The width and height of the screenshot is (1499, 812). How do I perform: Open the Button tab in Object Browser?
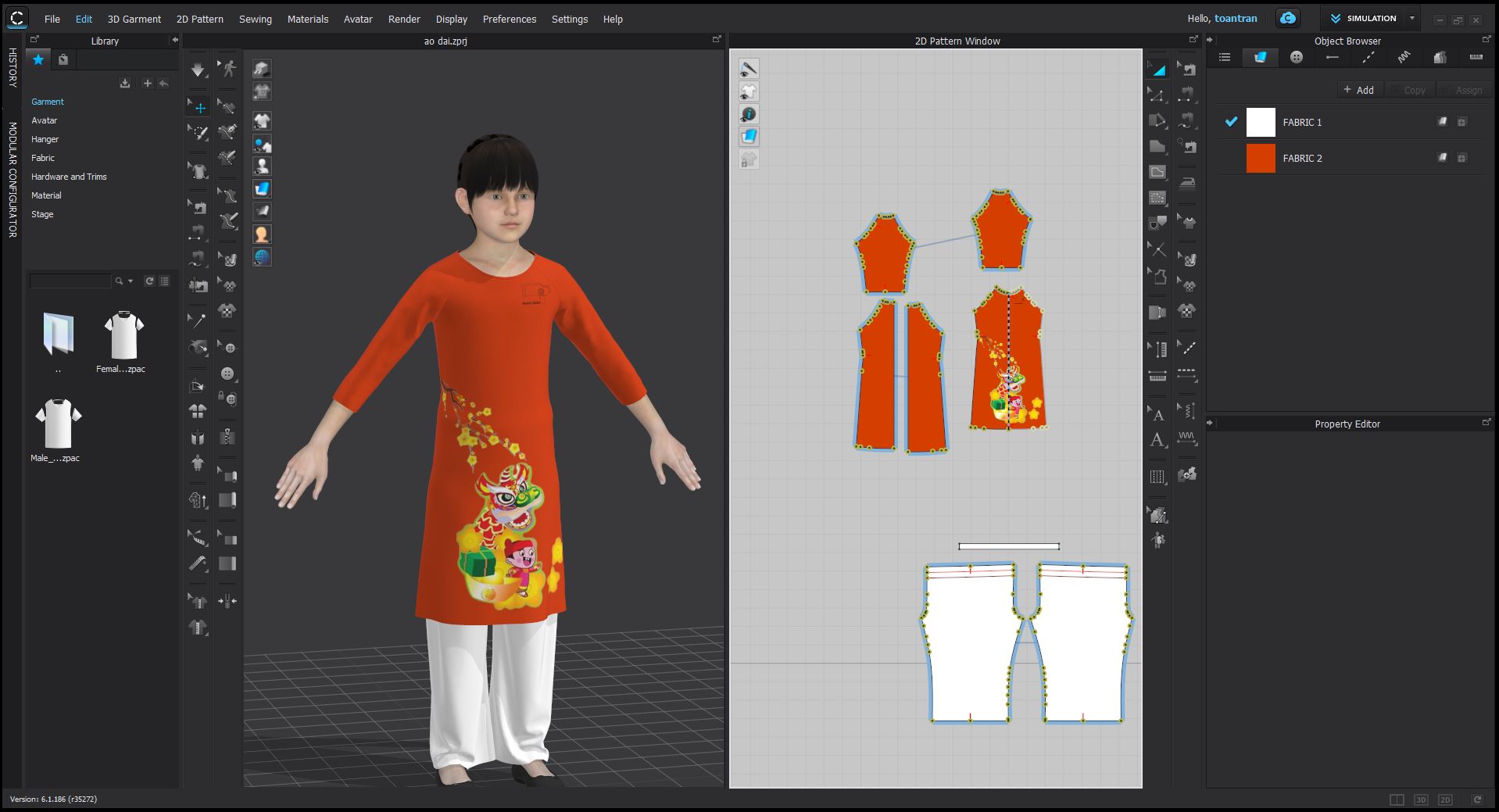(1296, 57)
